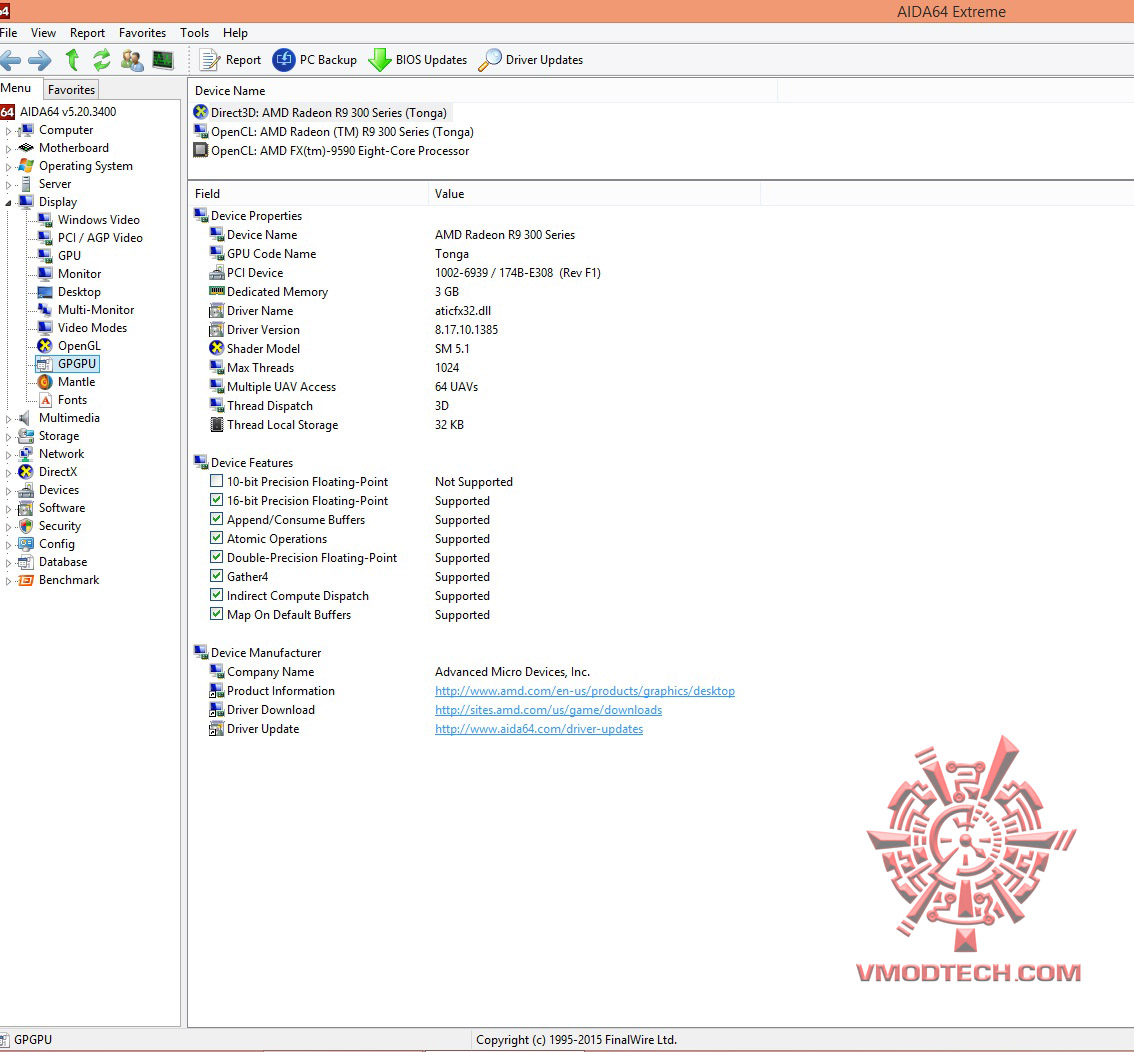Select the Benchmark tree item
Screen dimensions: 1134x1052
pyautogui.click(x=69, y=580)
